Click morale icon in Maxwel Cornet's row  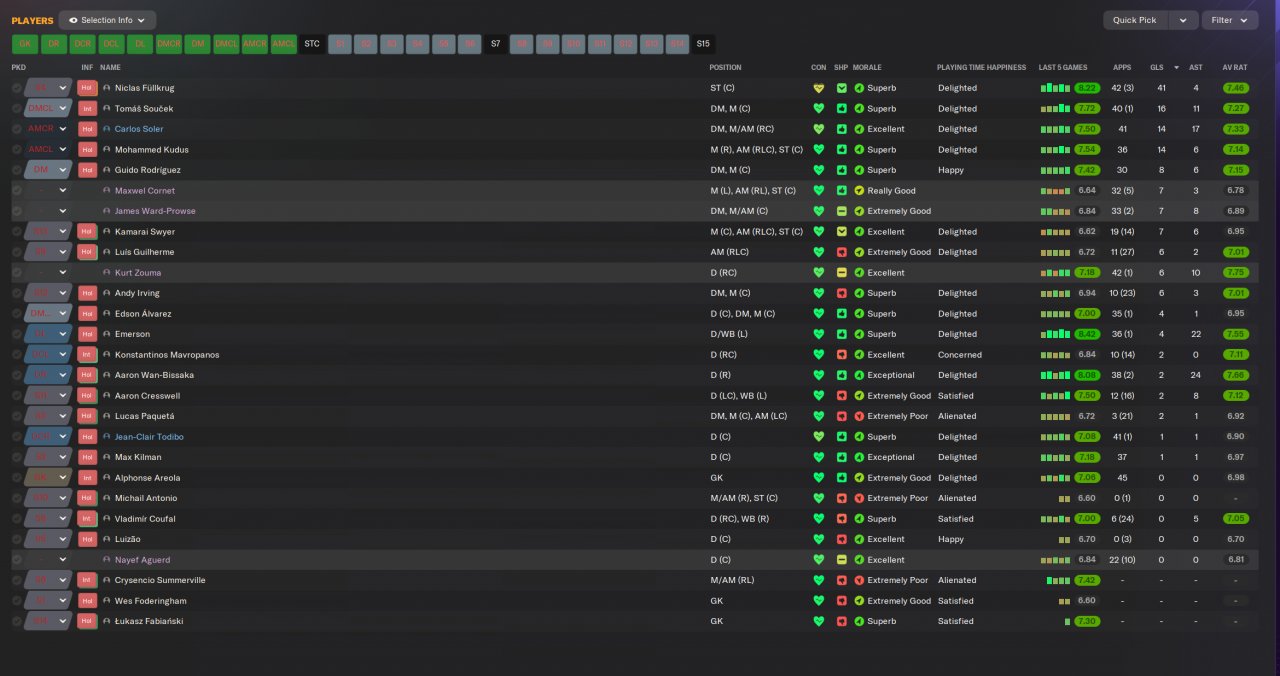[859, 191]
